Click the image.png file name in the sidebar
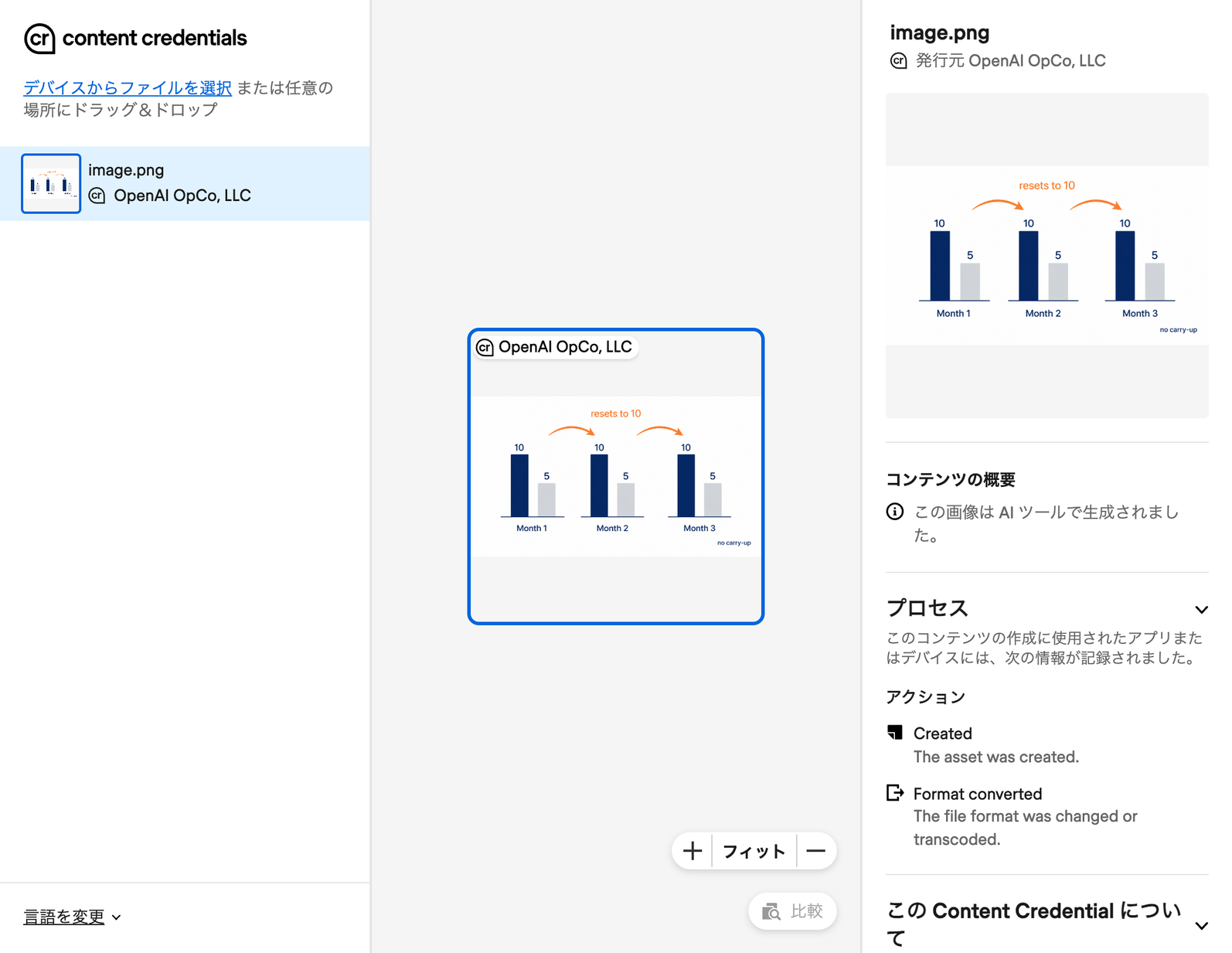Image resolution: width=1232 pixels, height=953 pixels. 126,169
